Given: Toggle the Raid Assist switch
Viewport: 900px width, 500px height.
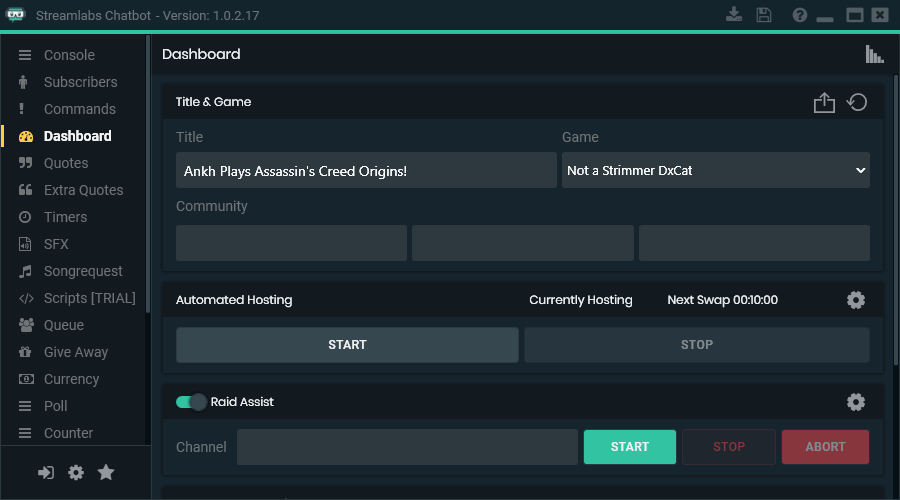Looking at the screenshot, I should click(191, 402).
